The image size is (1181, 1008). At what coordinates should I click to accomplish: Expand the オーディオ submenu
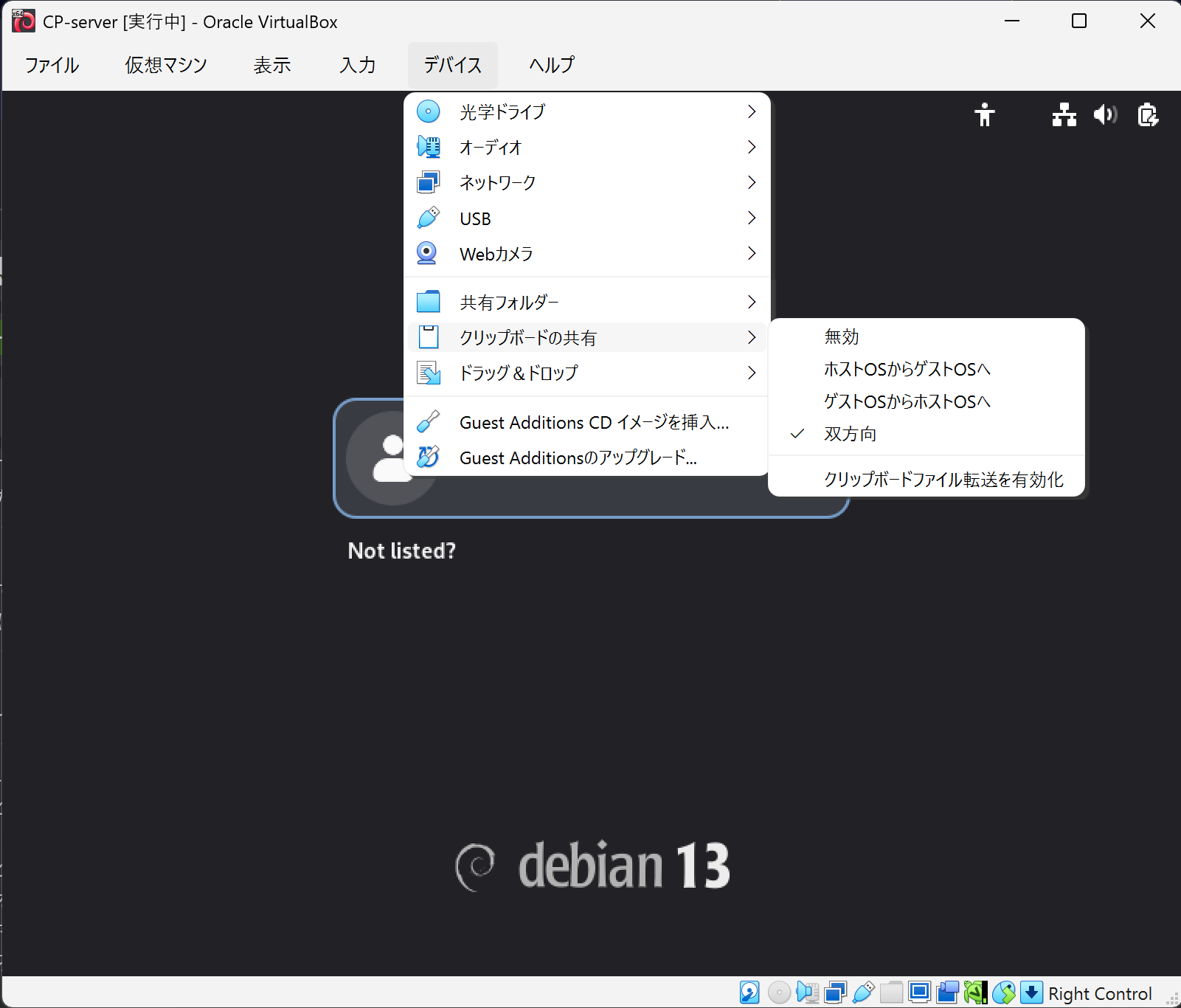(x=587, y=147)
